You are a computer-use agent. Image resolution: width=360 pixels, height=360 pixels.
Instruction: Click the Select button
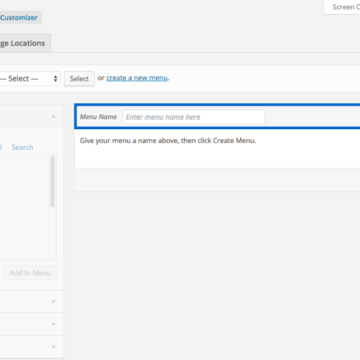pyautogui.click(x=79, y=79)
